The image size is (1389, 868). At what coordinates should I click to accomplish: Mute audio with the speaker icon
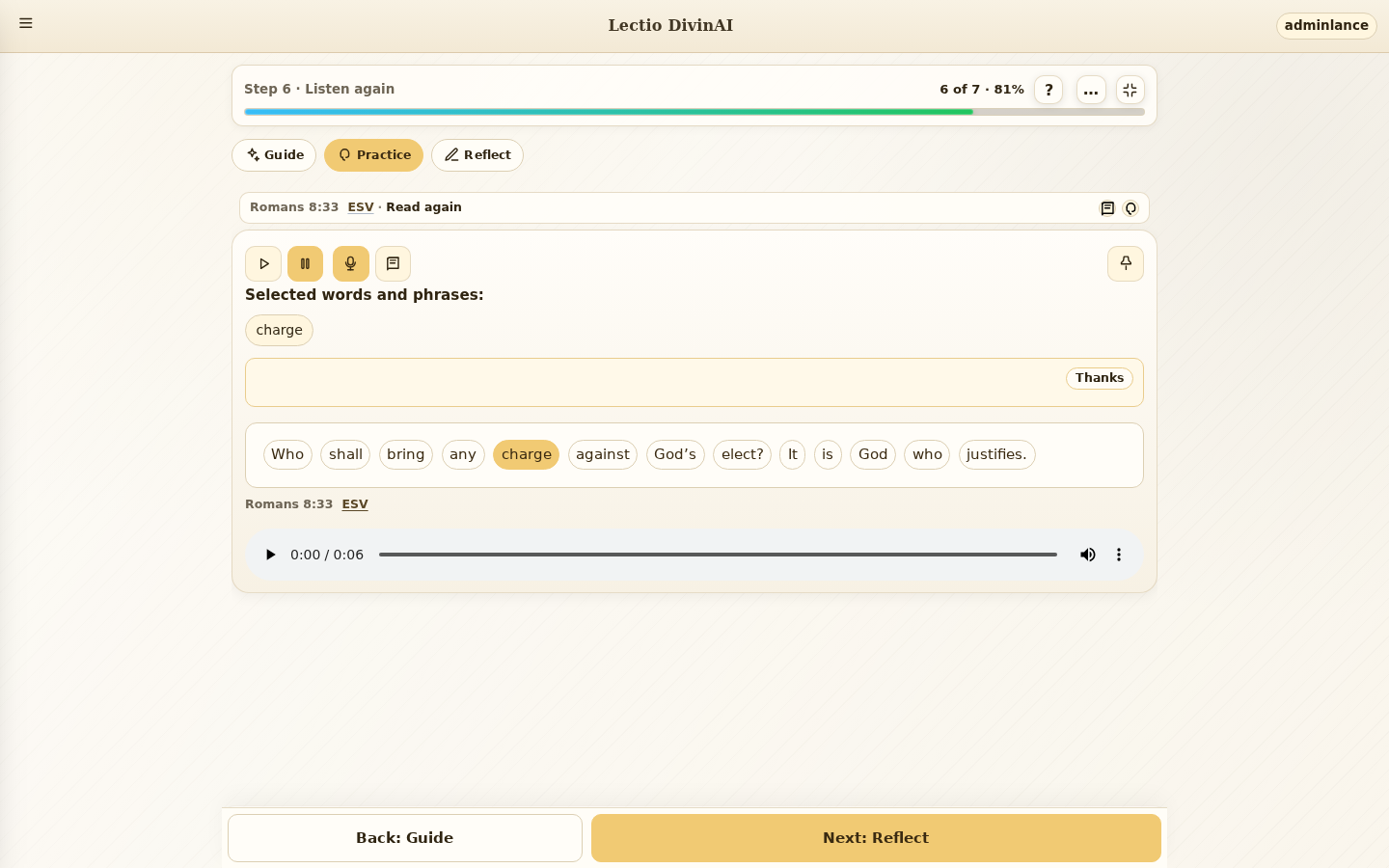point(1088,555)
